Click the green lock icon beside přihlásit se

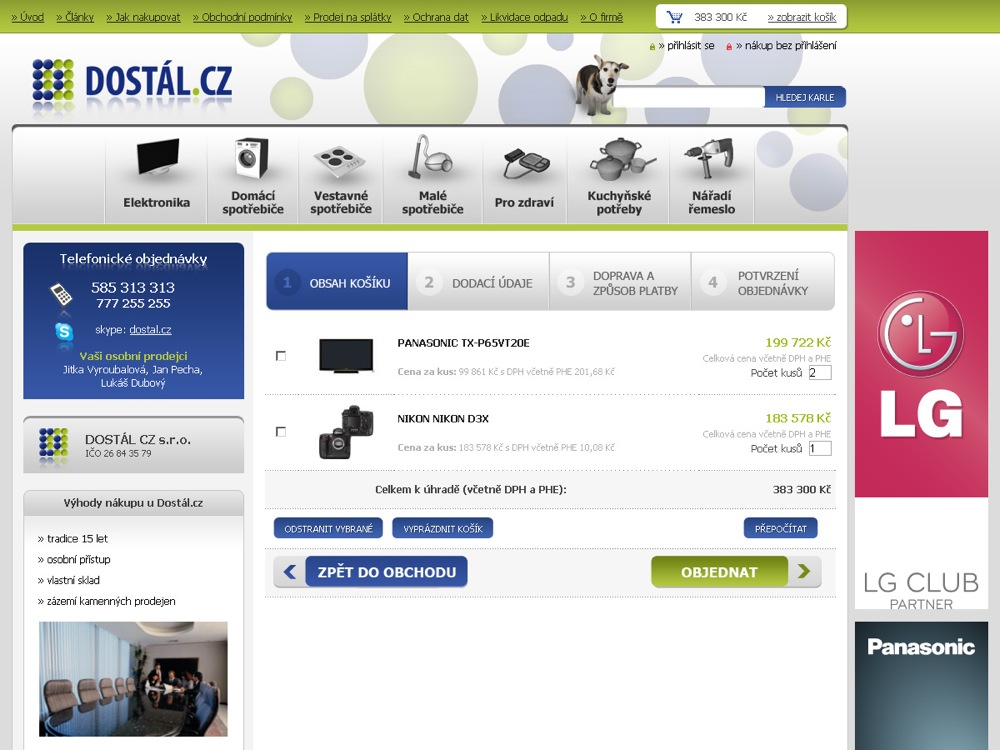pyautogui.click(x=652, y=47)
